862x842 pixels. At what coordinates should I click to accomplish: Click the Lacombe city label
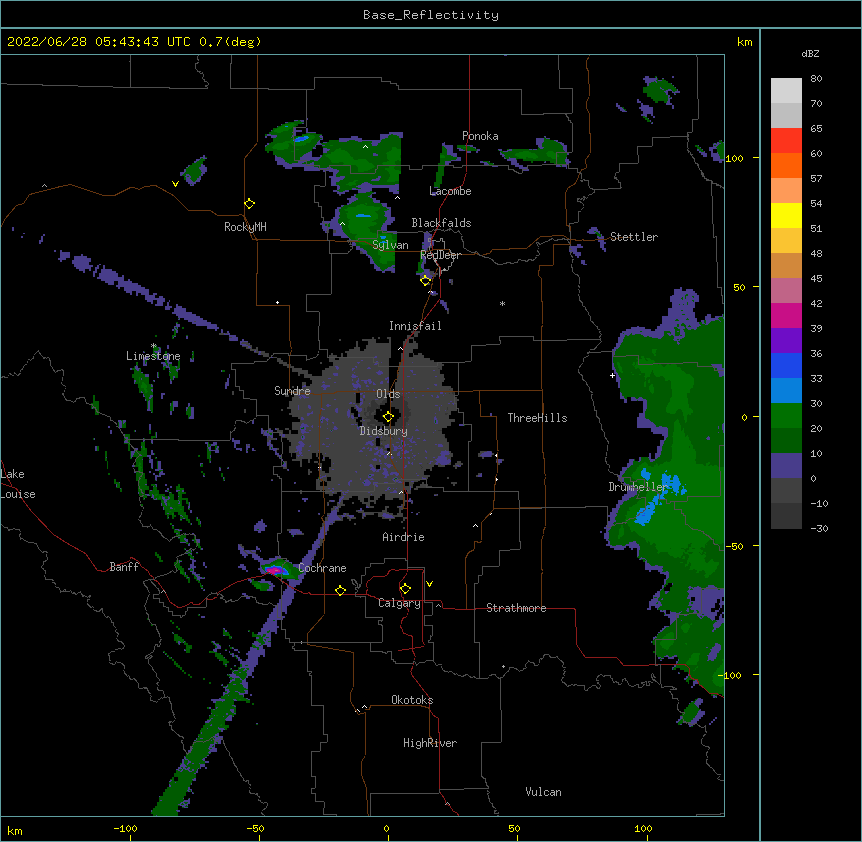pos(450,191)
